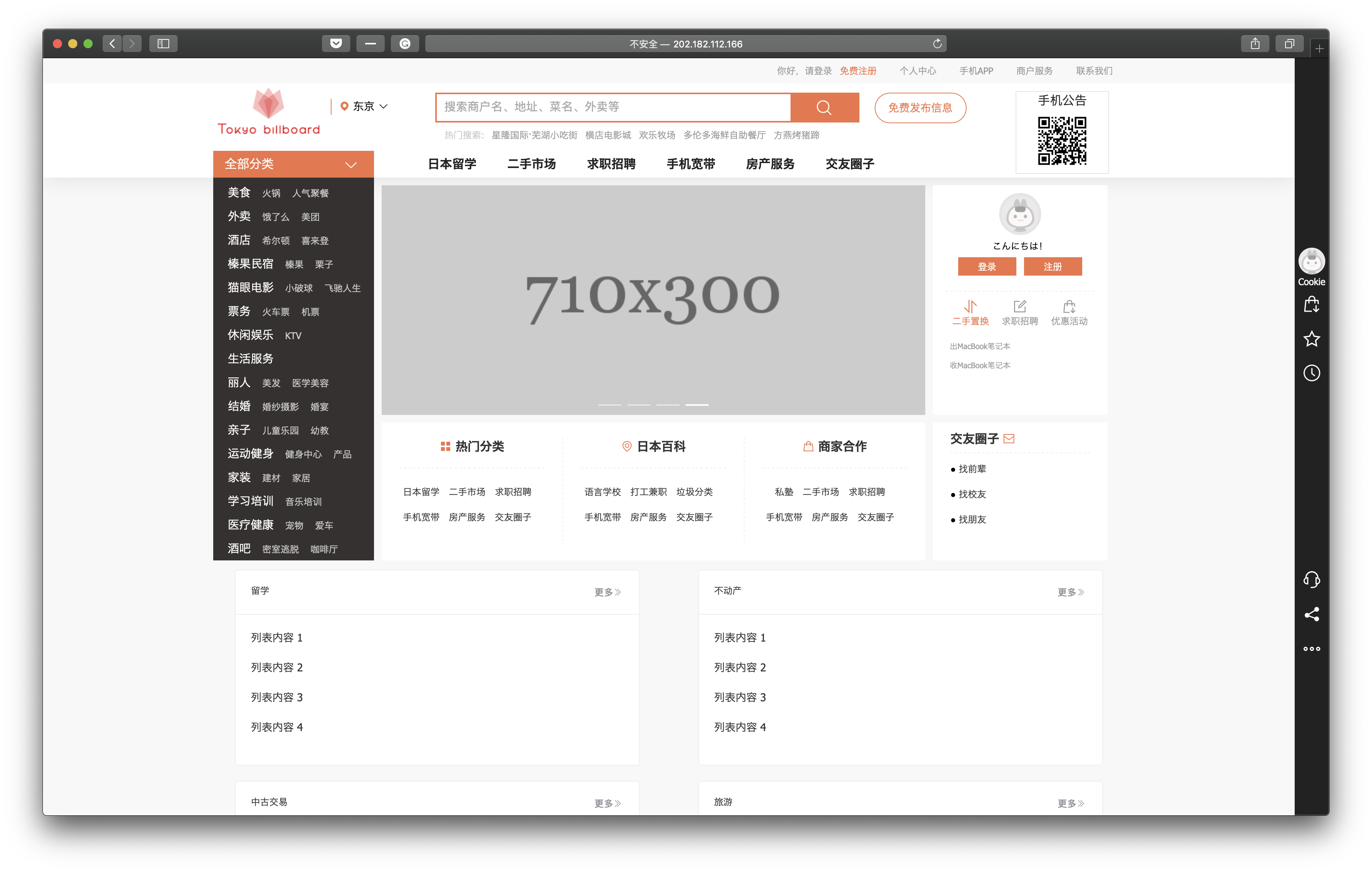Click the orange search magnifier icon

click(824, 107)
